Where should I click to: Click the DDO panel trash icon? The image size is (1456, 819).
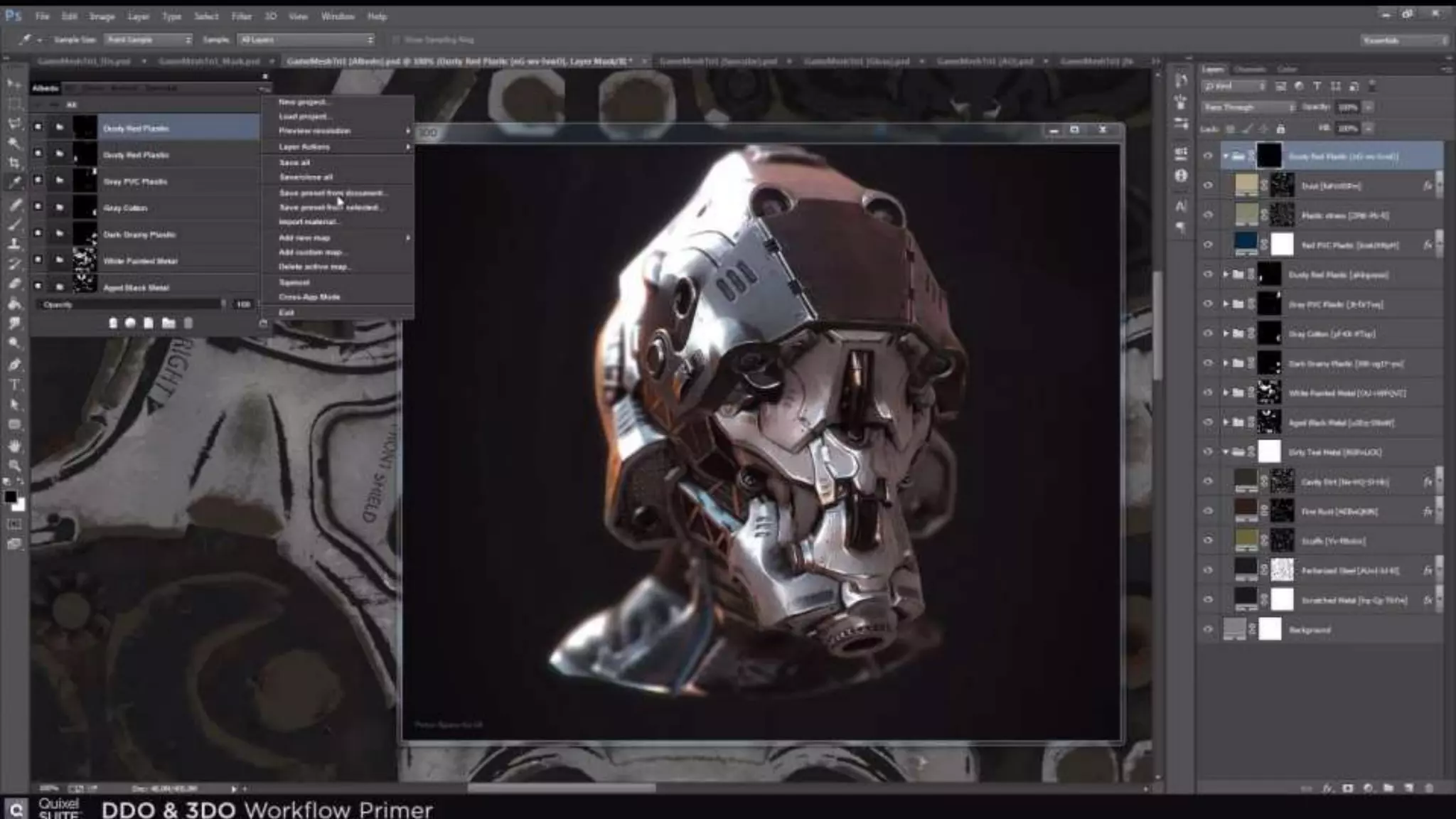(188, 323)
